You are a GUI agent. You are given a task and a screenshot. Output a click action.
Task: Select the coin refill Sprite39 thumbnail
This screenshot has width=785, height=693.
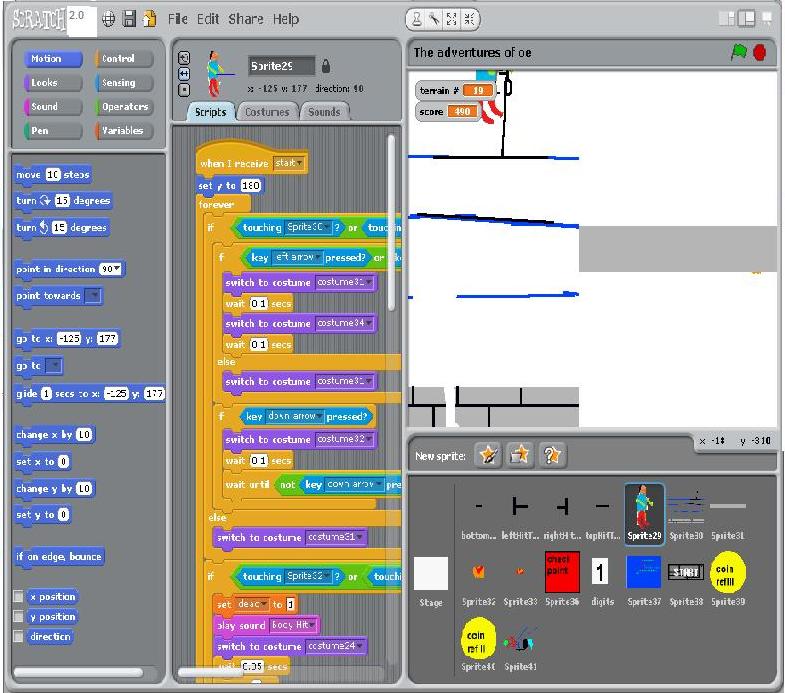[x=728, y=578]
